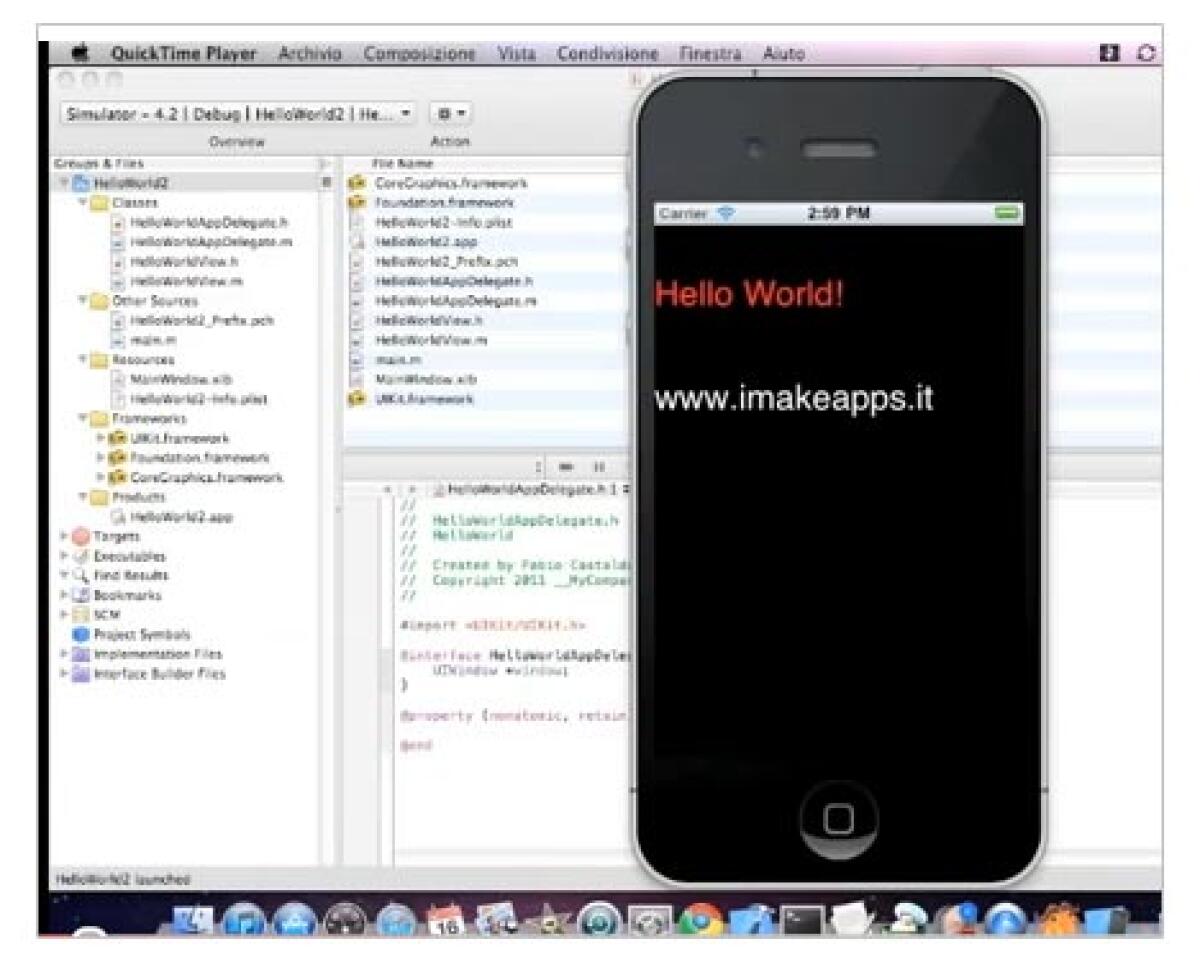Click the www.imakeapps.it label in simulator

tap(794, 398)
